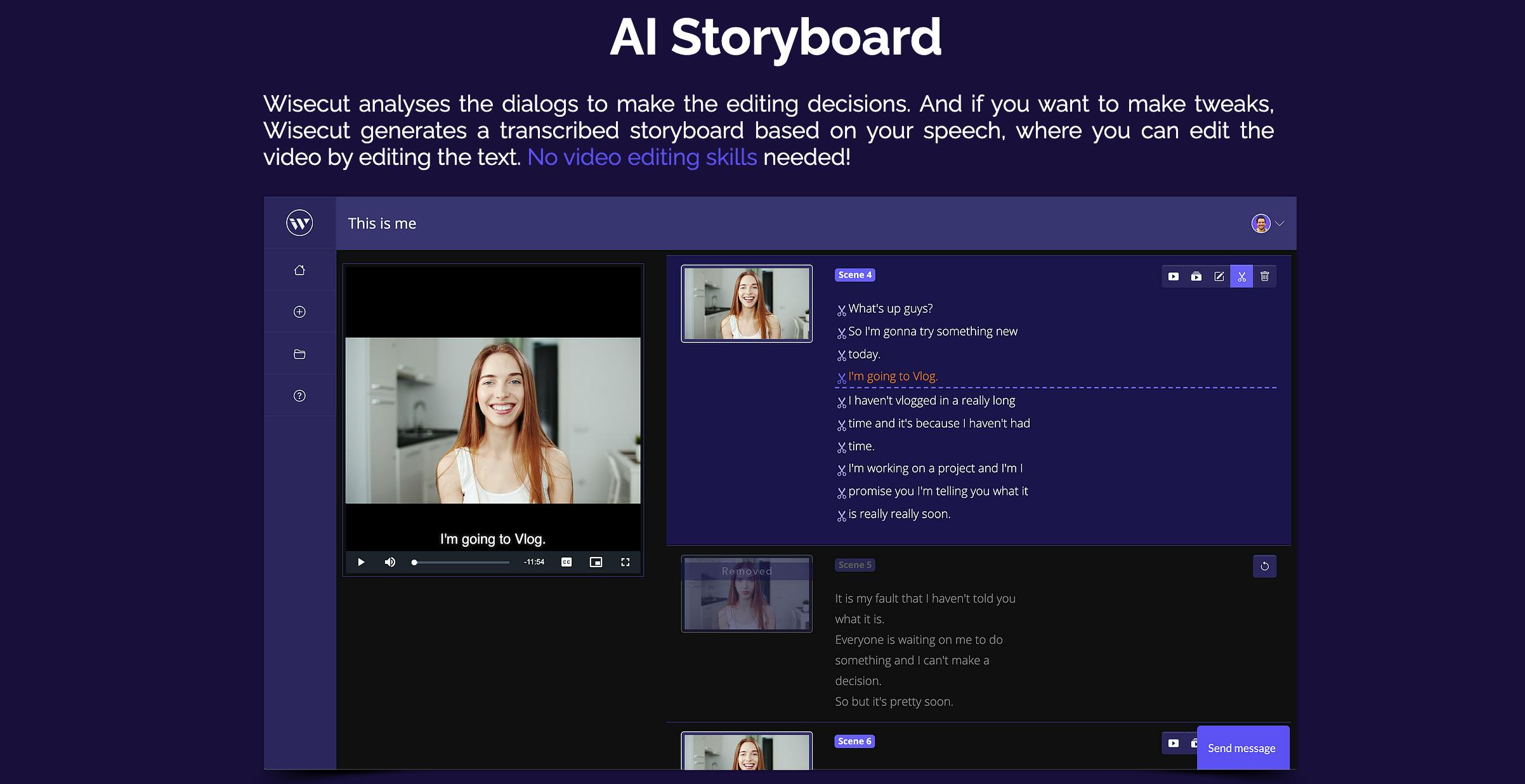Click the Scene 6 badge
Screen dimensions: 1525x784
pos(854,741)
